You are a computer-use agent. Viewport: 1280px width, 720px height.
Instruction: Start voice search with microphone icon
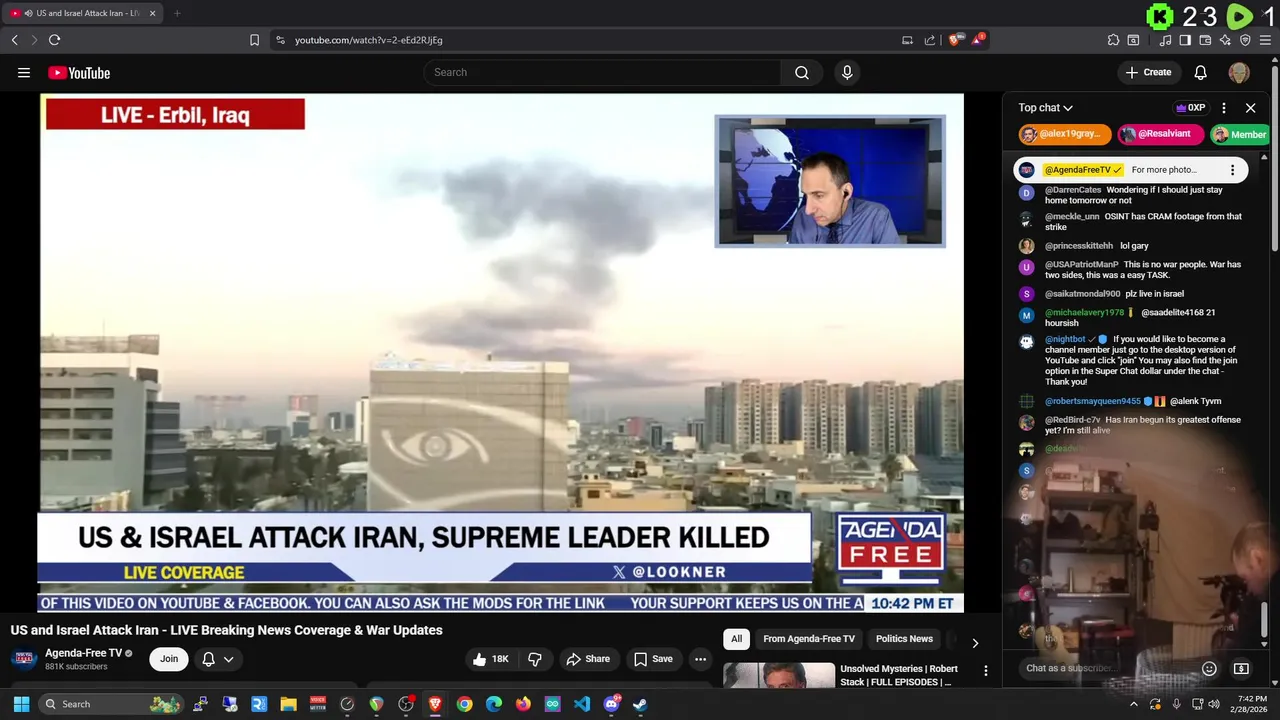click(847, 72)
